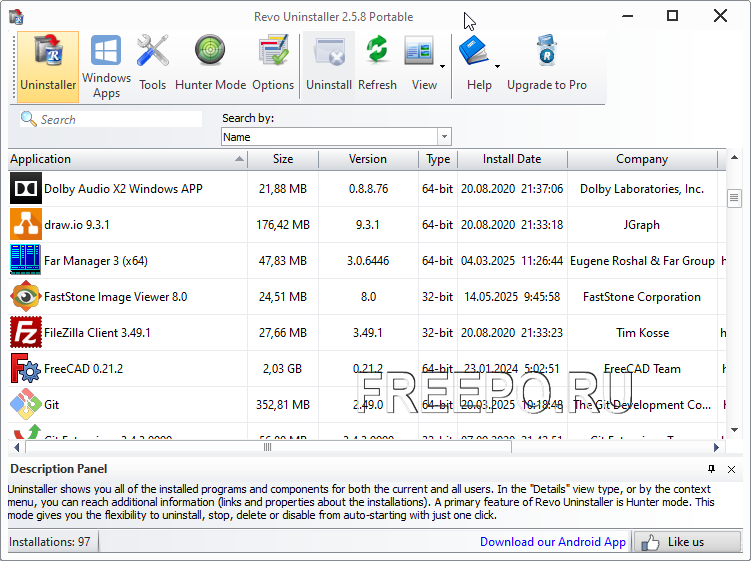Sort by the Type column header

tap(438, 159)
